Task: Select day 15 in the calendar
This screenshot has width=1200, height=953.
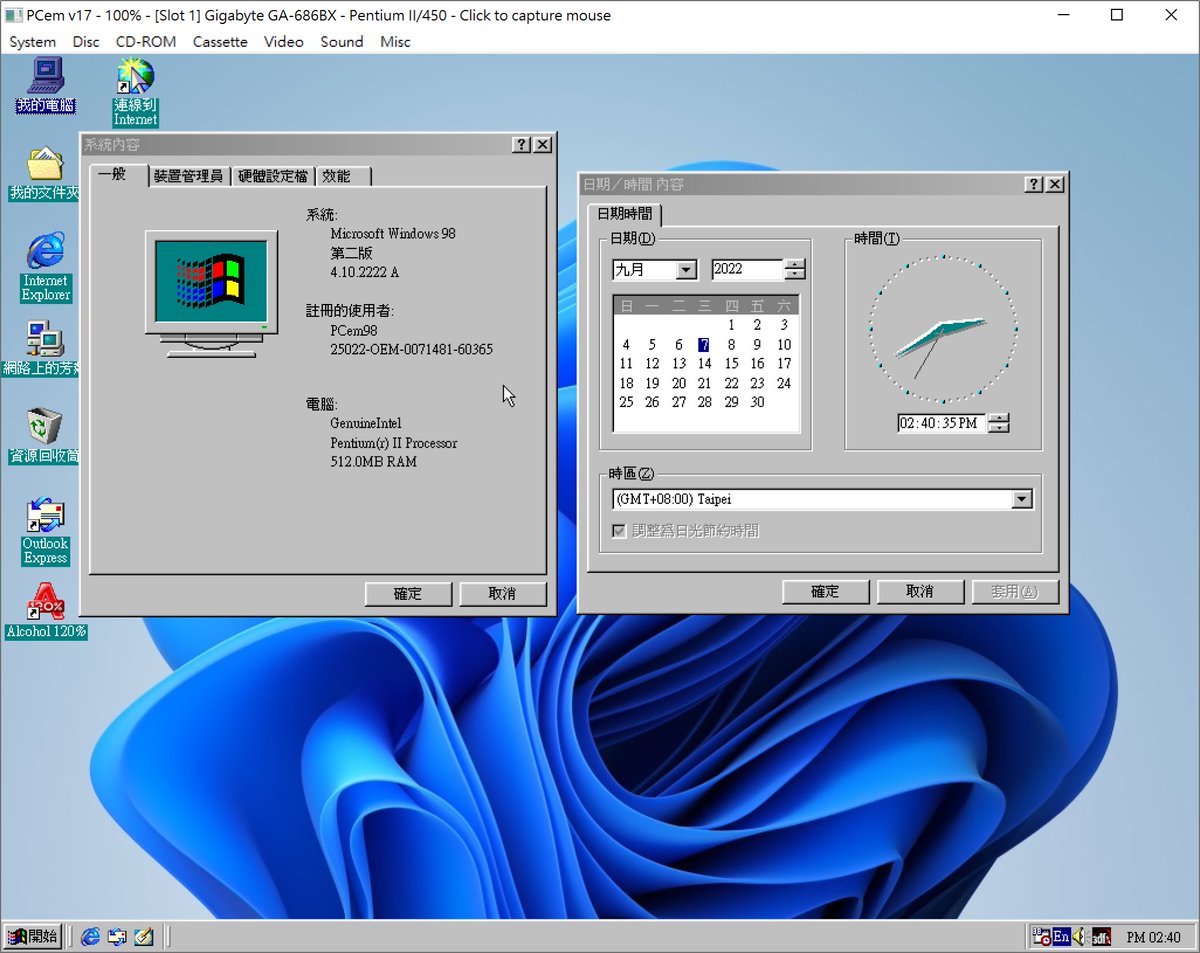Action: 731,364
